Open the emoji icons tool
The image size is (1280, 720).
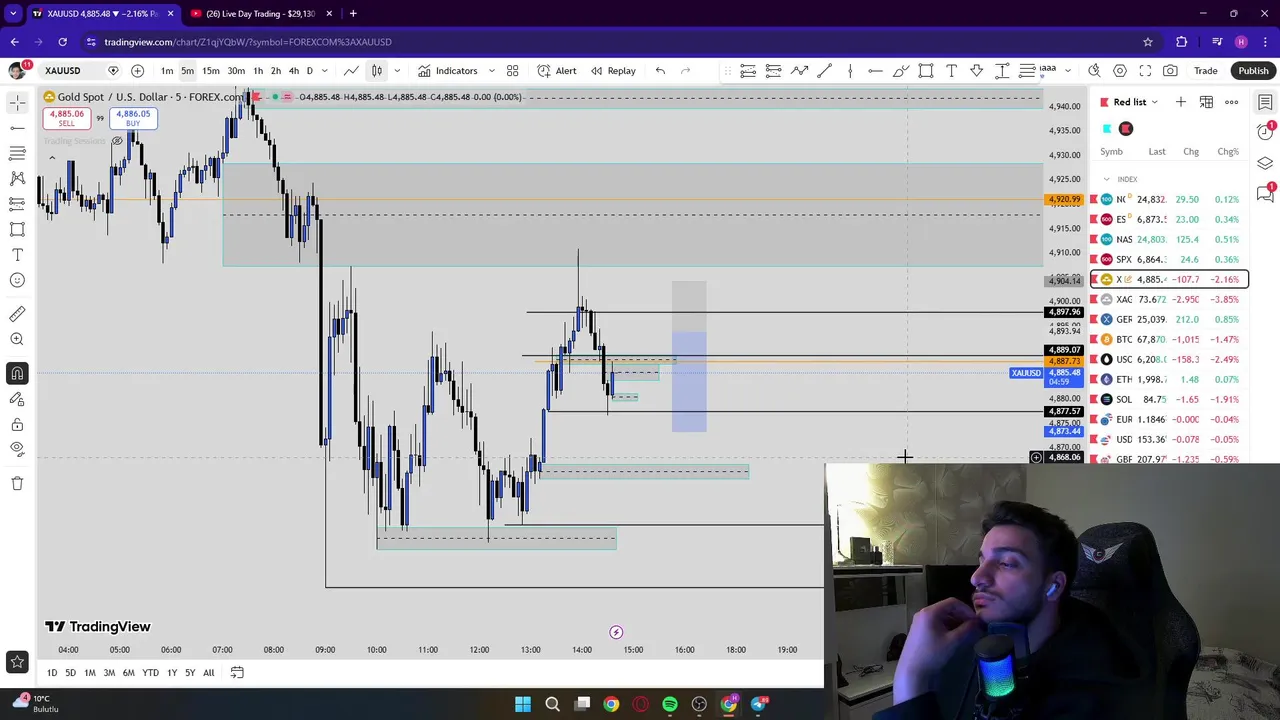pos(17,280)
